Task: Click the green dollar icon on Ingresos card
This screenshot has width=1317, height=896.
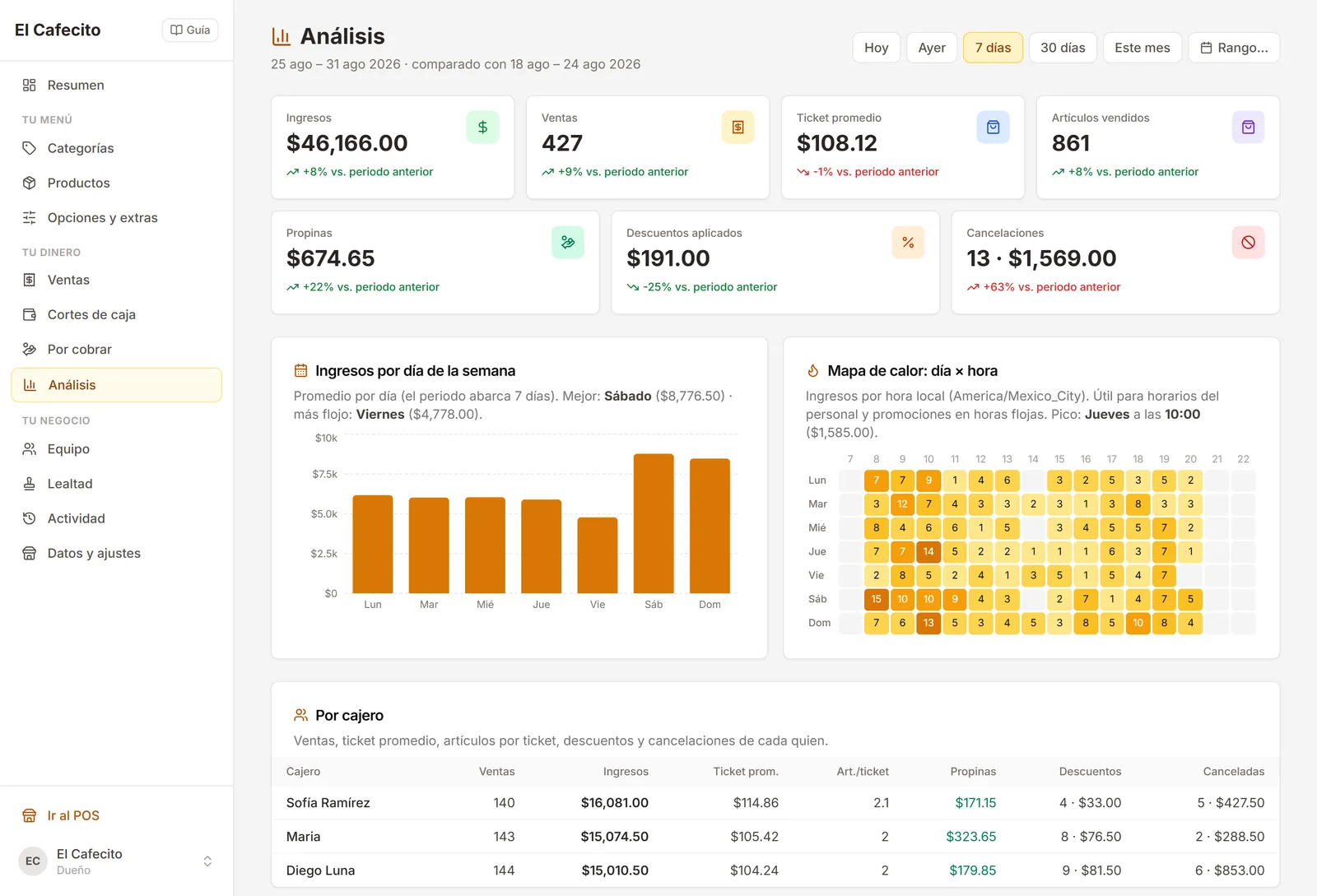Action: [482, 128]
